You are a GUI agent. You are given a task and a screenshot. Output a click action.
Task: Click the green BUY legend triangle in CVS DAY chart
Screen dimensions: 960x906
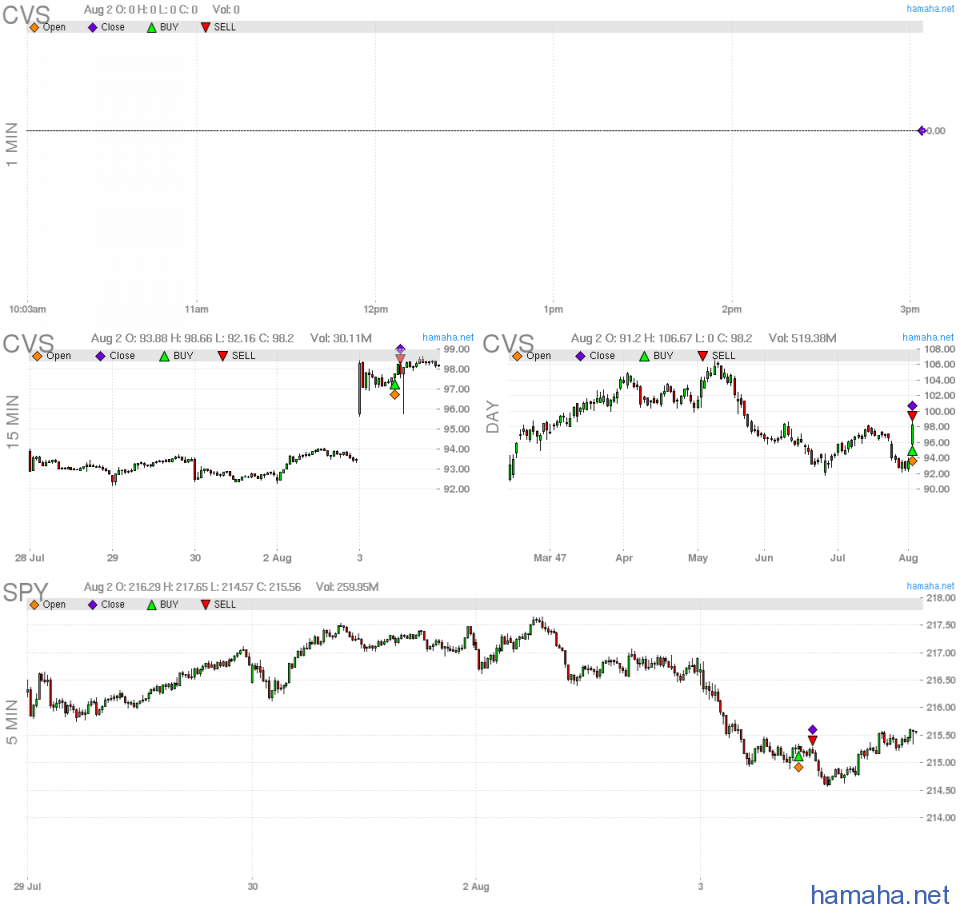644,356
